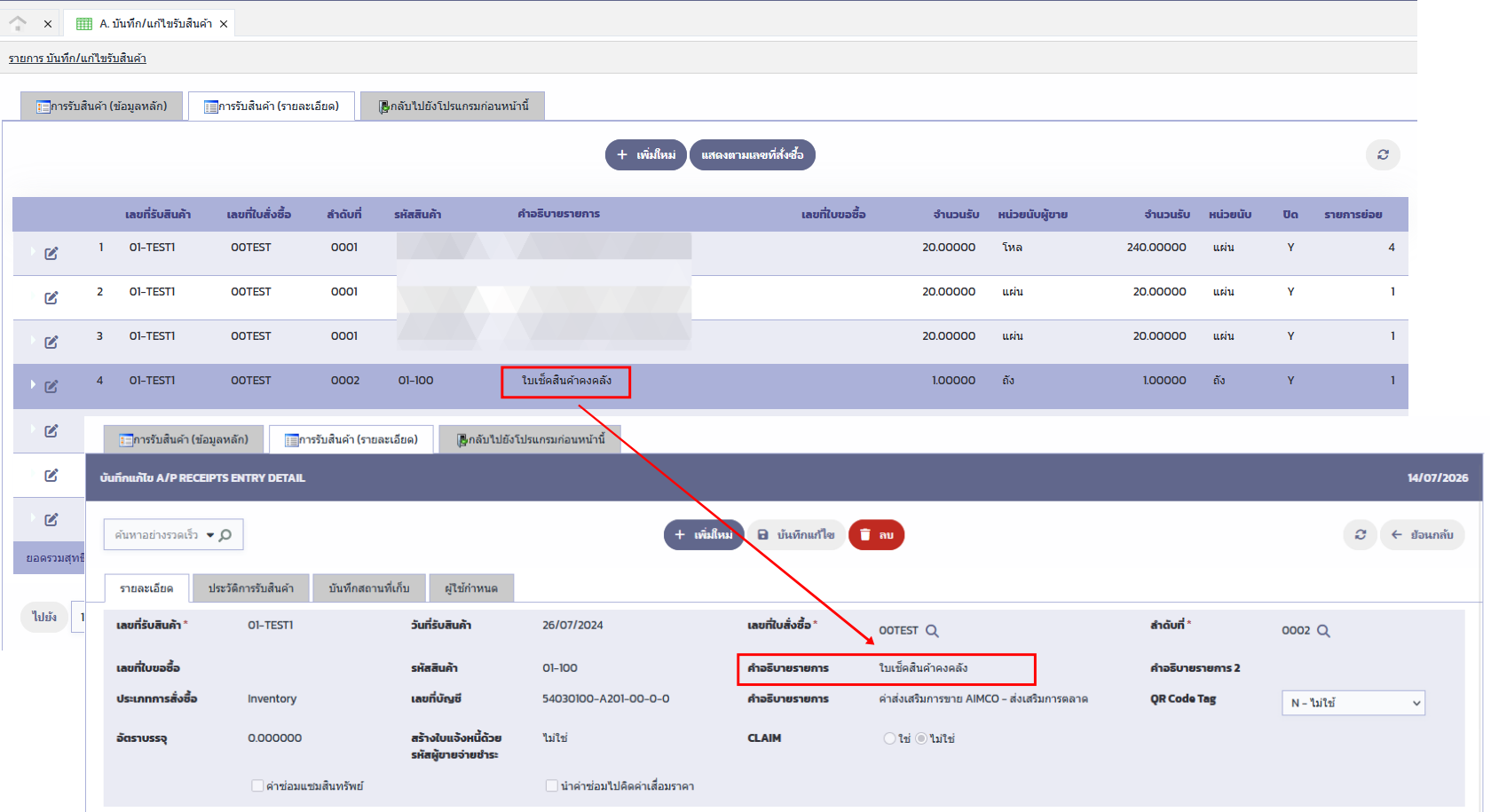Click แสดงตามเลขที่สั่งซื้อ button
Image resolution: width=1491 pixels, height=812 pixels.
tap(753, 154)
